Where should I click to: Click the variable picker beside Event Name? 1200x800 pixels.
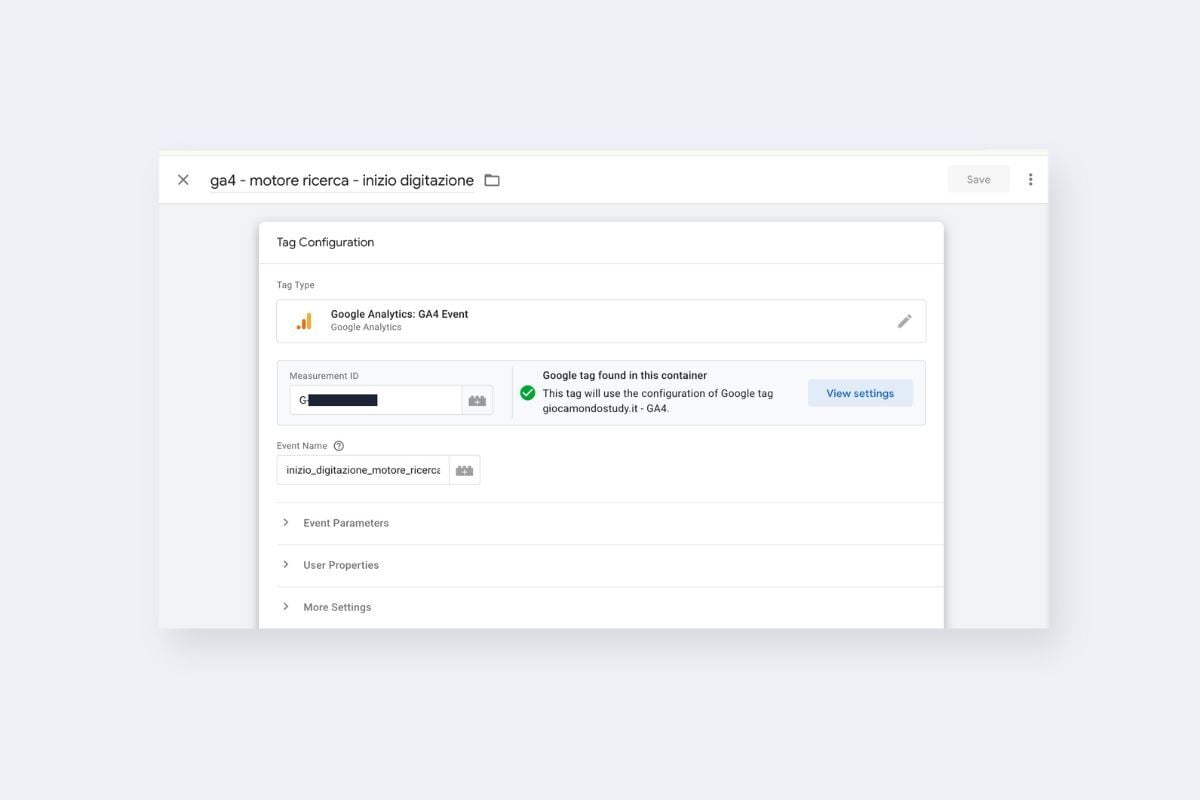pyautogui.click(x=464, y=470)
